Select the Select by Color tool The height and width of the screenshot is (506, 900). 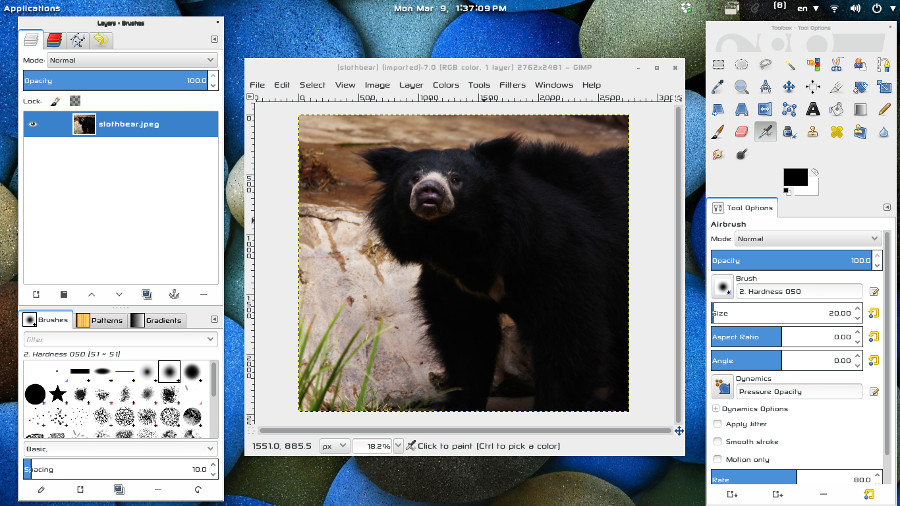[813, 64]
